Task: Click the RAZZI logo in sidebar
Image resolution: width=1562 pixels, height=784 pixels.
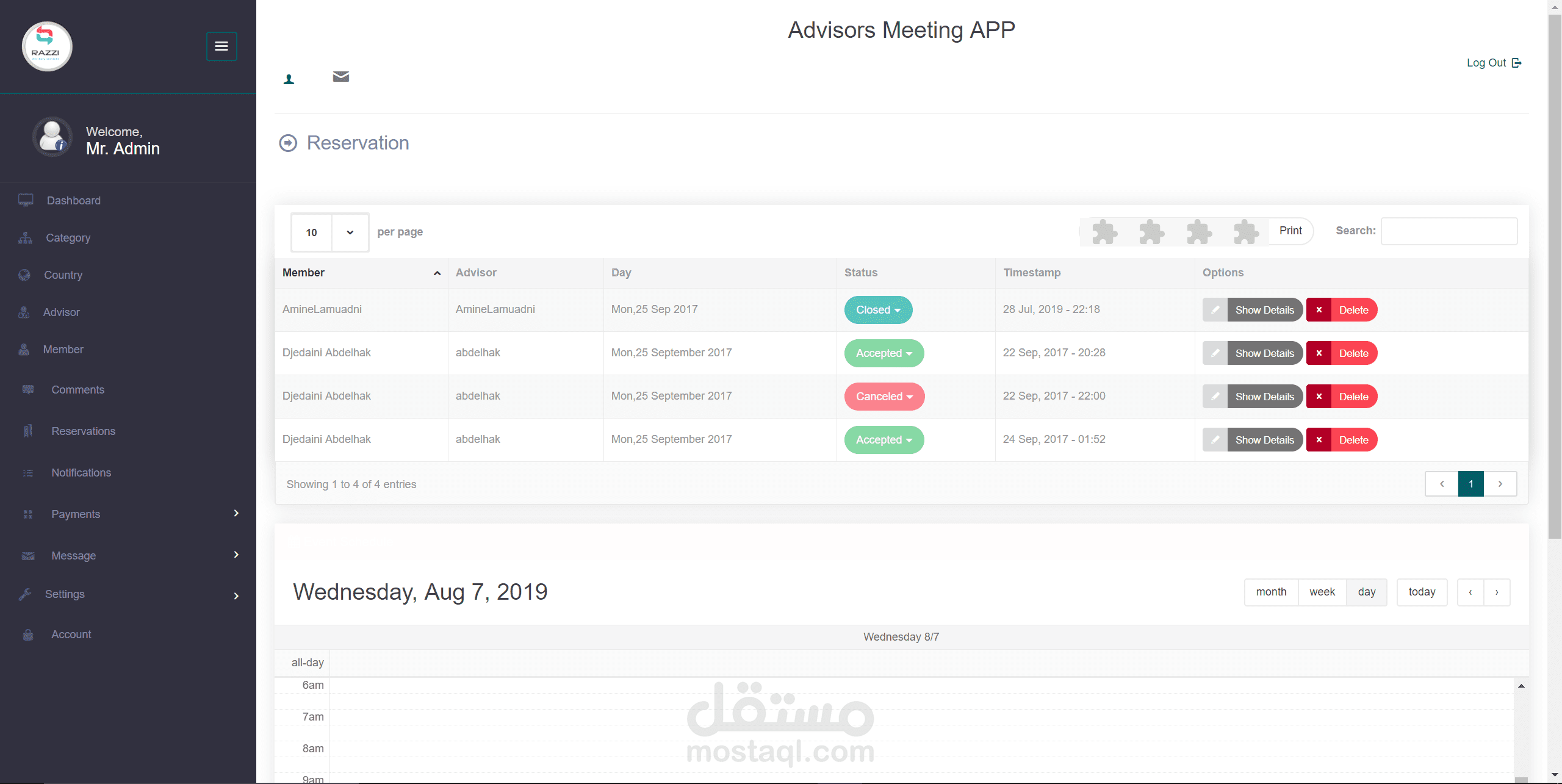Action: pyautogui.click(x=47, y=46)
